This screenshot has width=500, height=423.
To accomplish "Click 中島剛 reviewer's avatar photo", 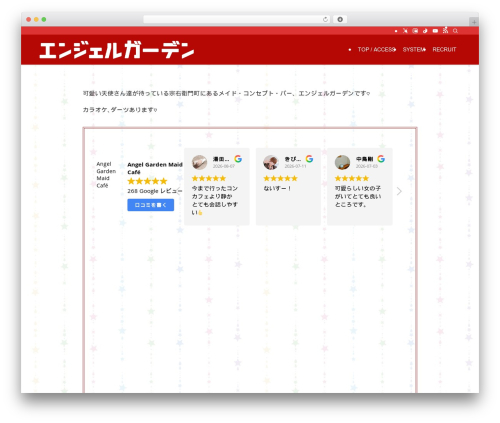I will coord(342,162).
